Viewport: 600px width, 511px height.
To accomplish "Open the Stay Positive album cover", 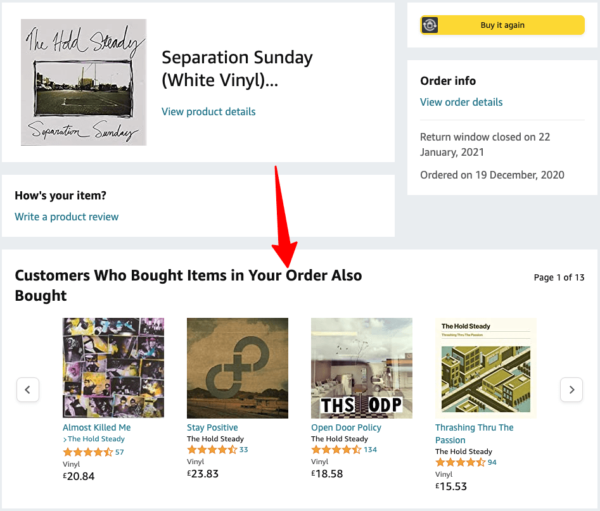I will coord(237,367).
